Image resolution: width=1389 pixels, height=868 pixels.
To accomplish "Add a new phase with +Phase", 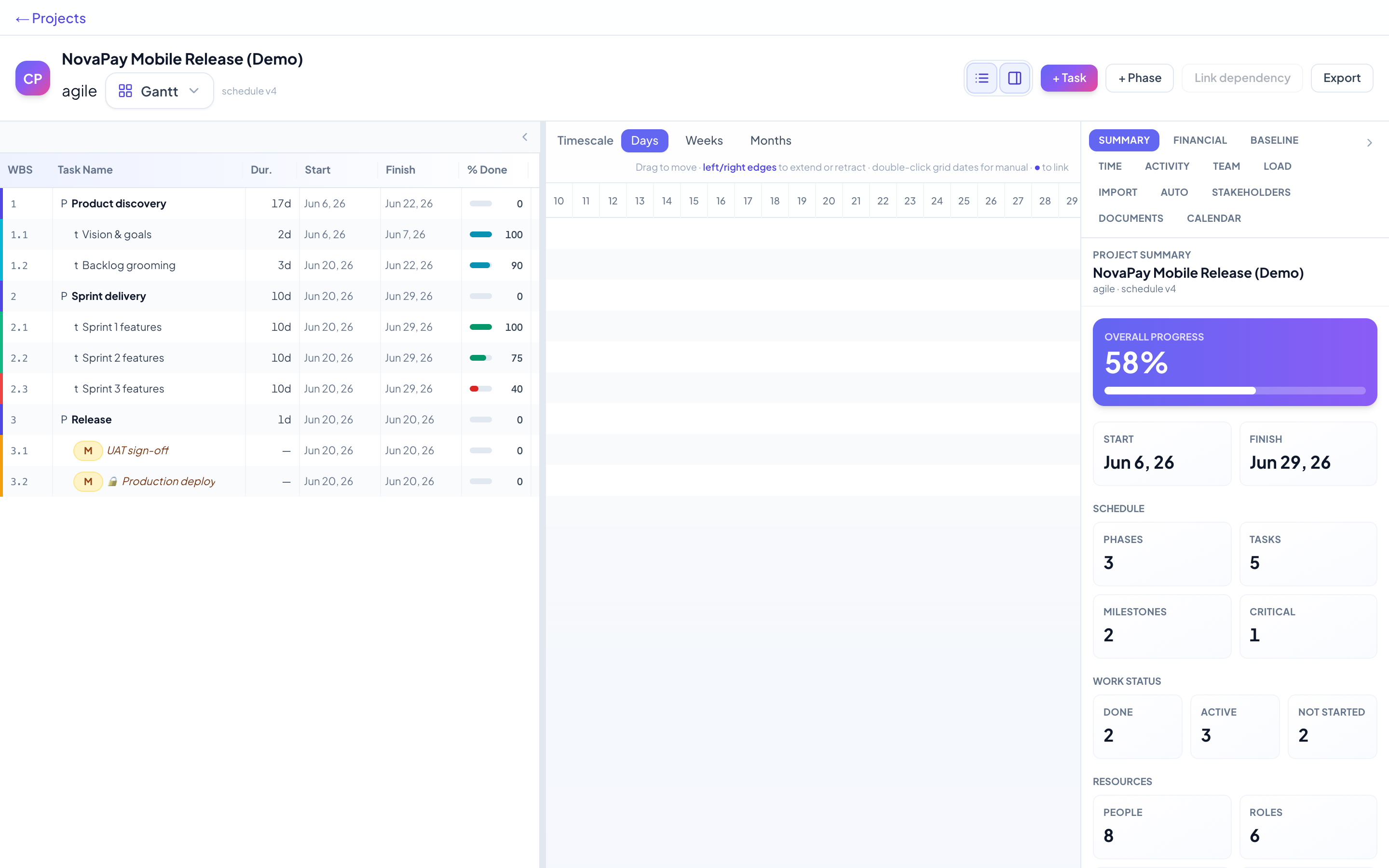I will [x=1139, y=78].
